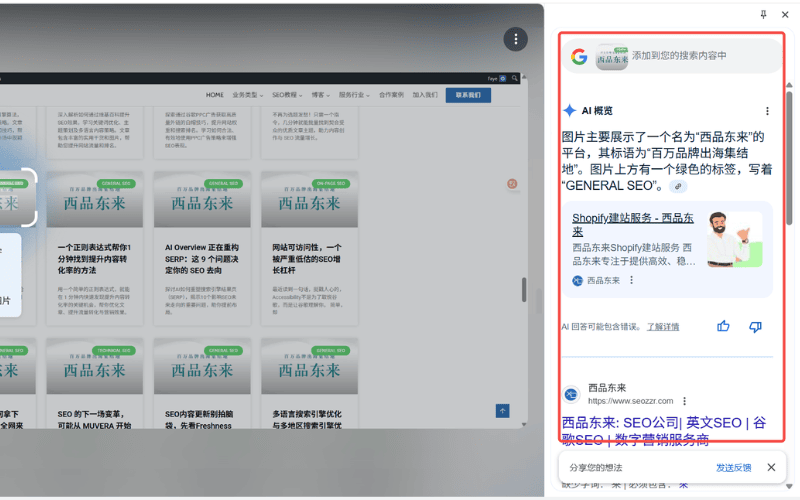Viewport: 800px width, 500px height.
Task: Click the source link chip after GENERAL SEO
Action: point(678,186)
